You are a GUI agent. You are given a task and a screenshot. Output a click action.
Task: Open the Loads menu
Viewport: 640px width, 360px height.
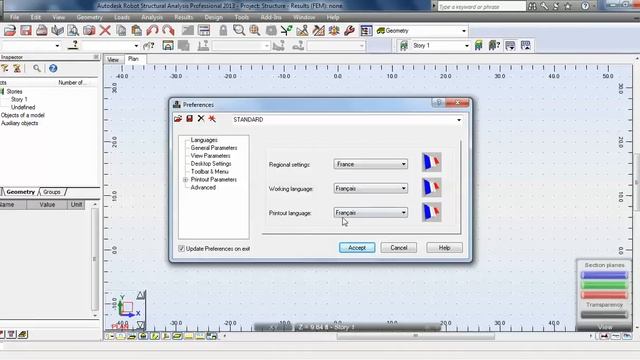(122, 17)
